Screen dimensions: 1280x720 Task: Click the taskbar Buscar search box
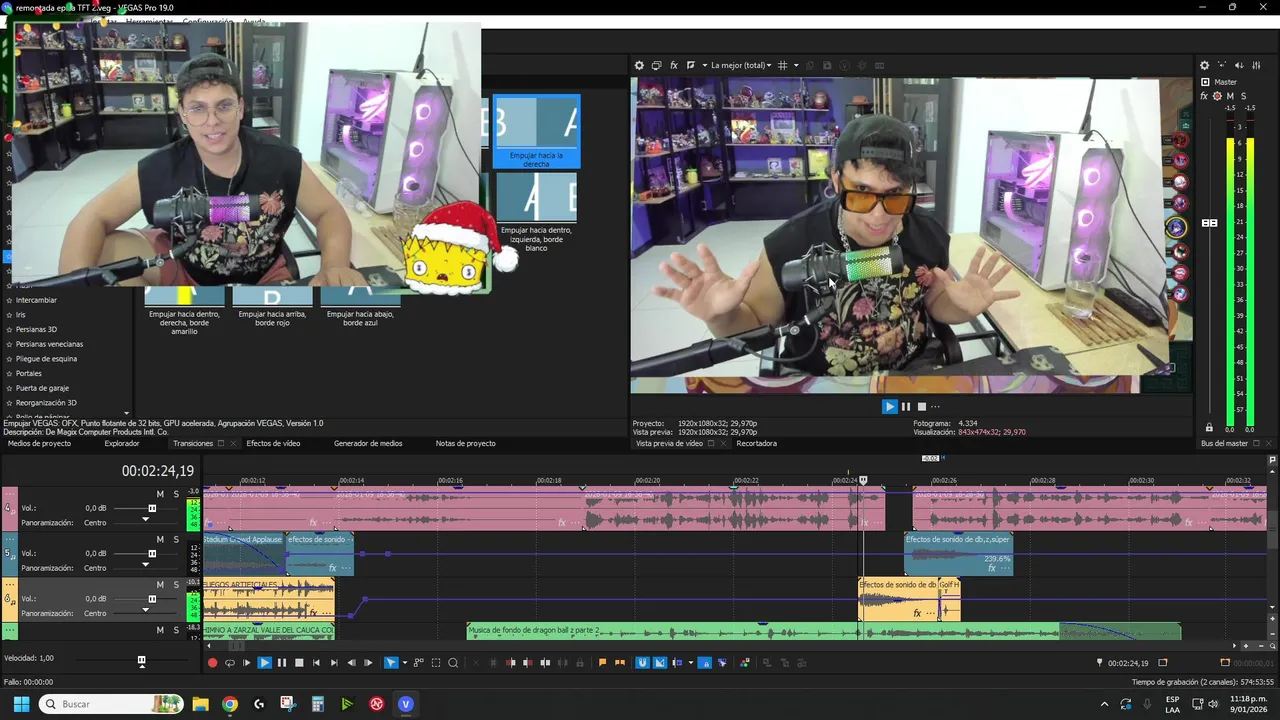[112, 704]
